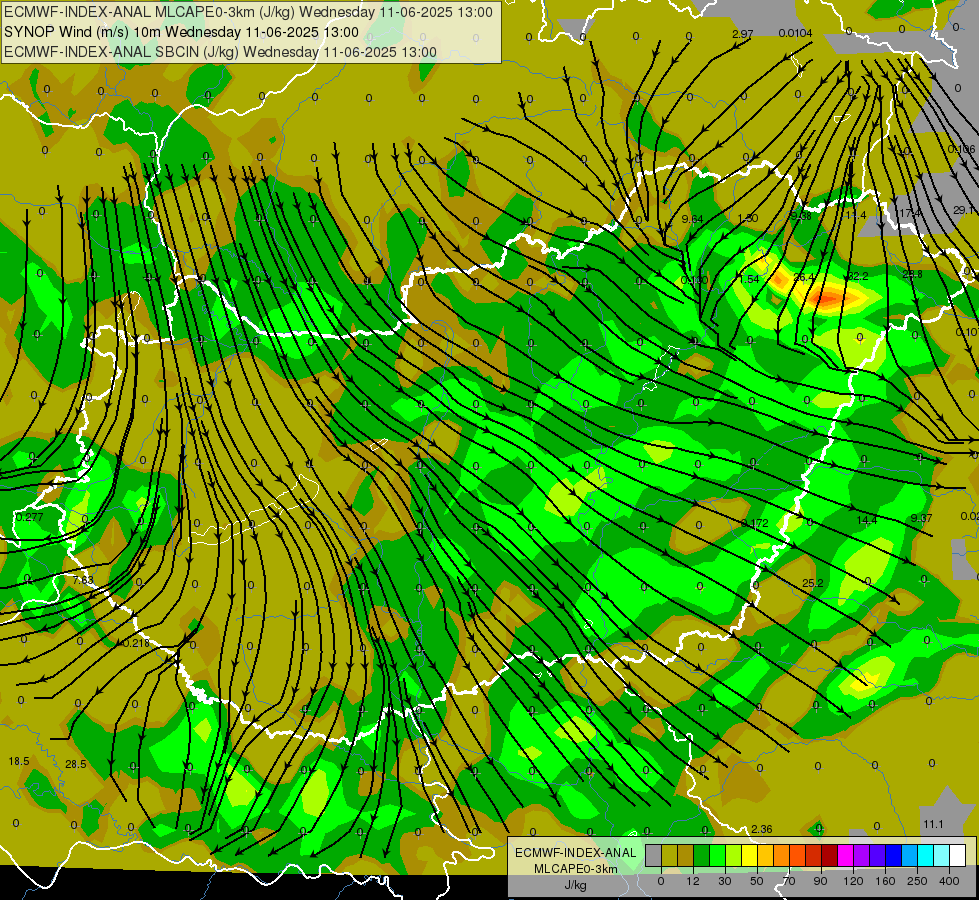979x900 pixels.
Task: Click the legend tick label 250
Action: 917,881
